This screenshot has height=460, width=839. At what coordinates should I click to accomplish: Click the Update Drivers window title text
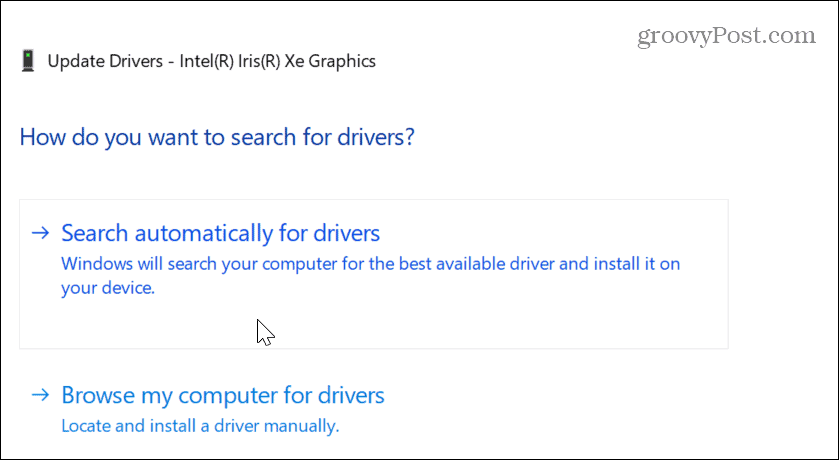[211, 62]
